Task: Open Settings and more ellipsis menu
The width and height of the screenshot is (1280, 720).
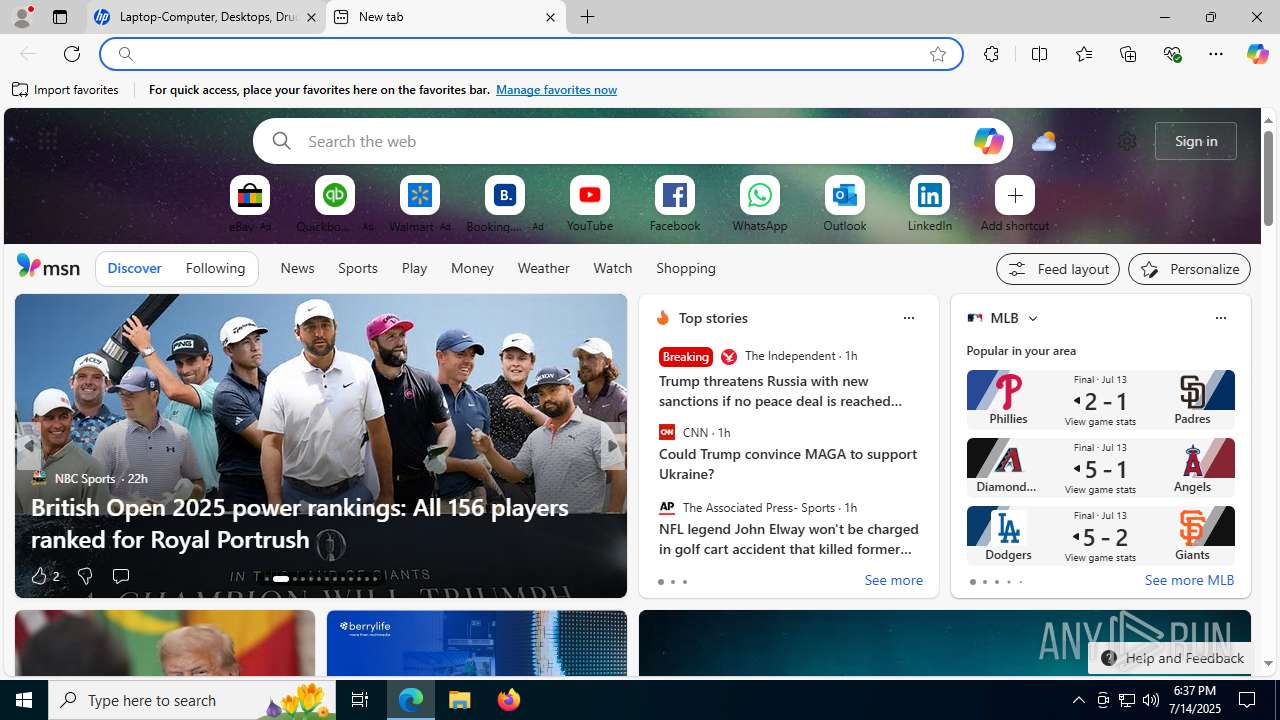Action: pos(1216,54)
